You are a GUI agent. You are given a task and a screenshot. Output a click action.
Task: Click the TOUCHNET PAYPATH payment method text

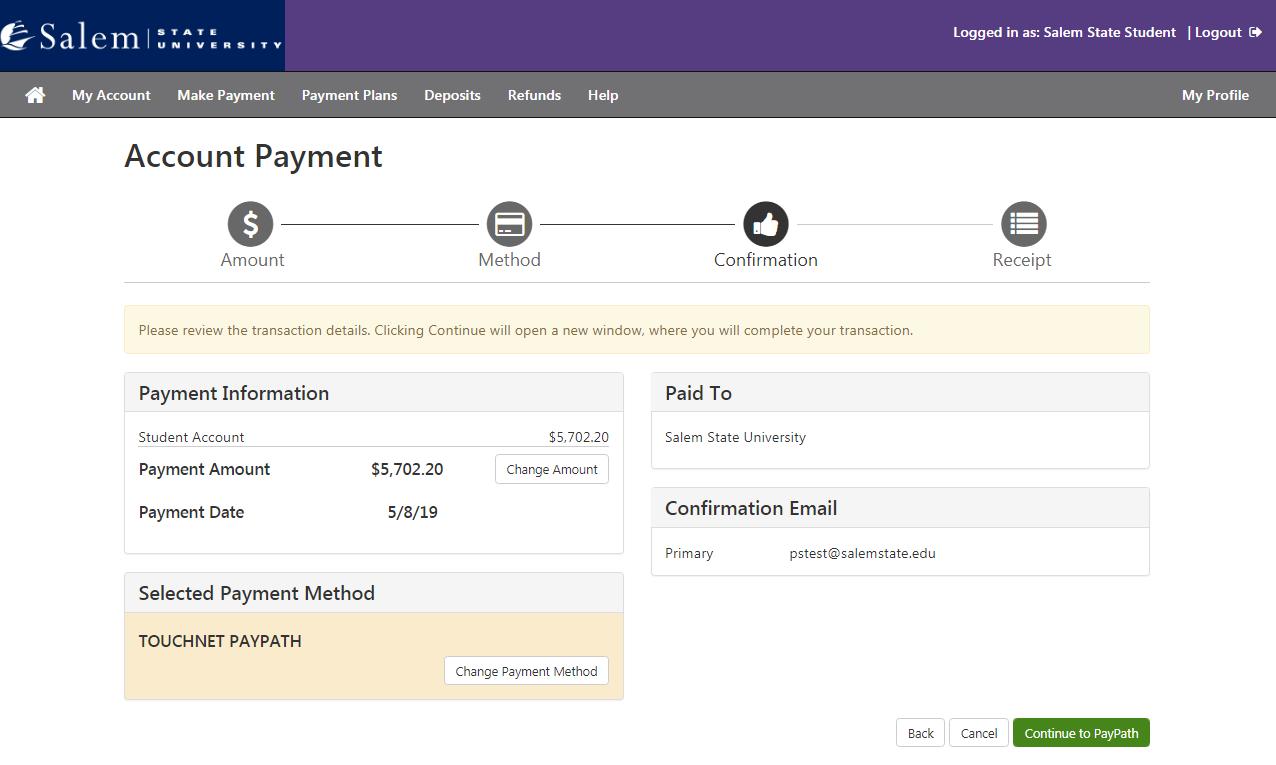coord(220,641)
